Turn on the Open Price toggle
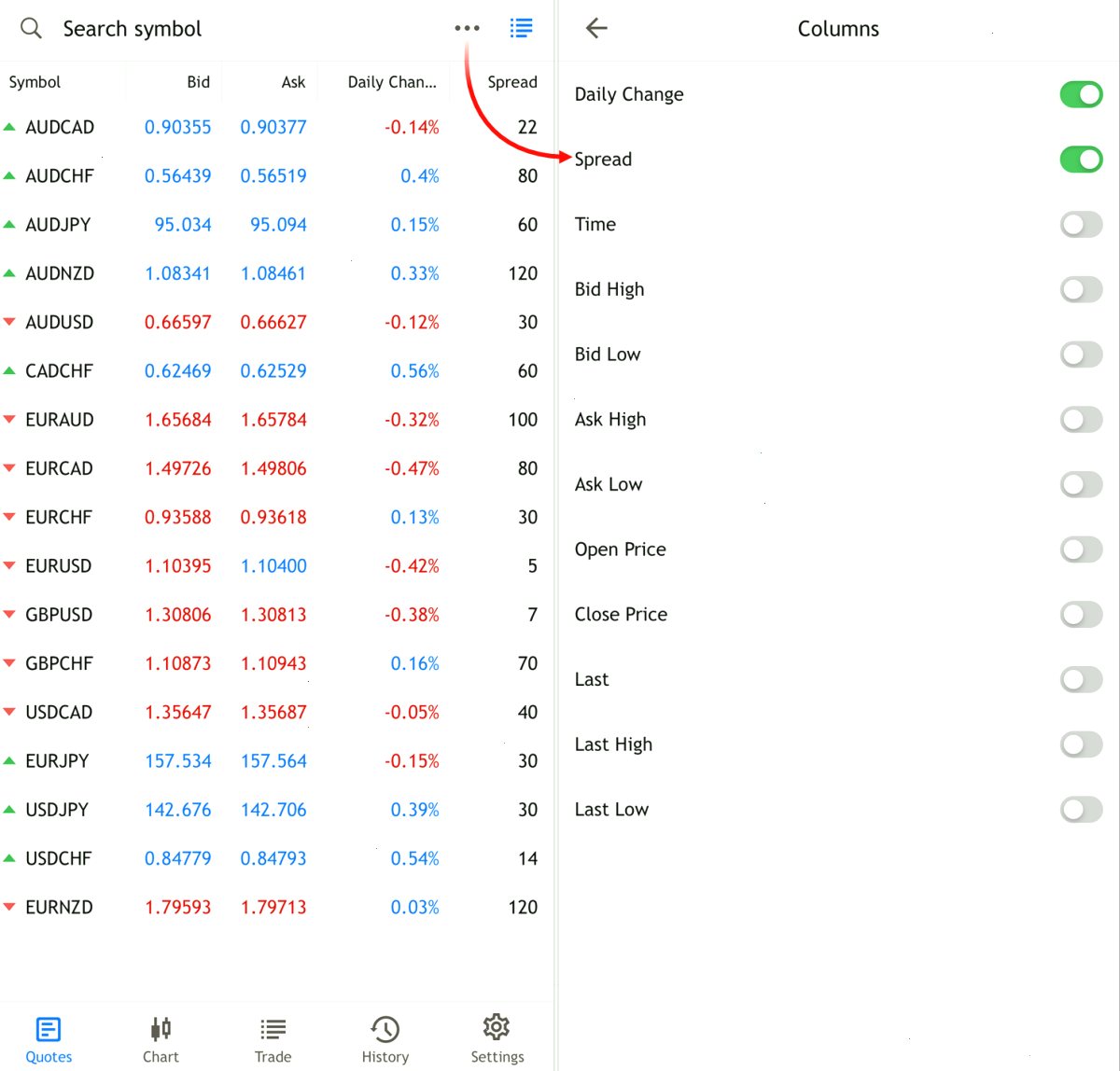1120x1071 pixels. [x=1081, y=549]
